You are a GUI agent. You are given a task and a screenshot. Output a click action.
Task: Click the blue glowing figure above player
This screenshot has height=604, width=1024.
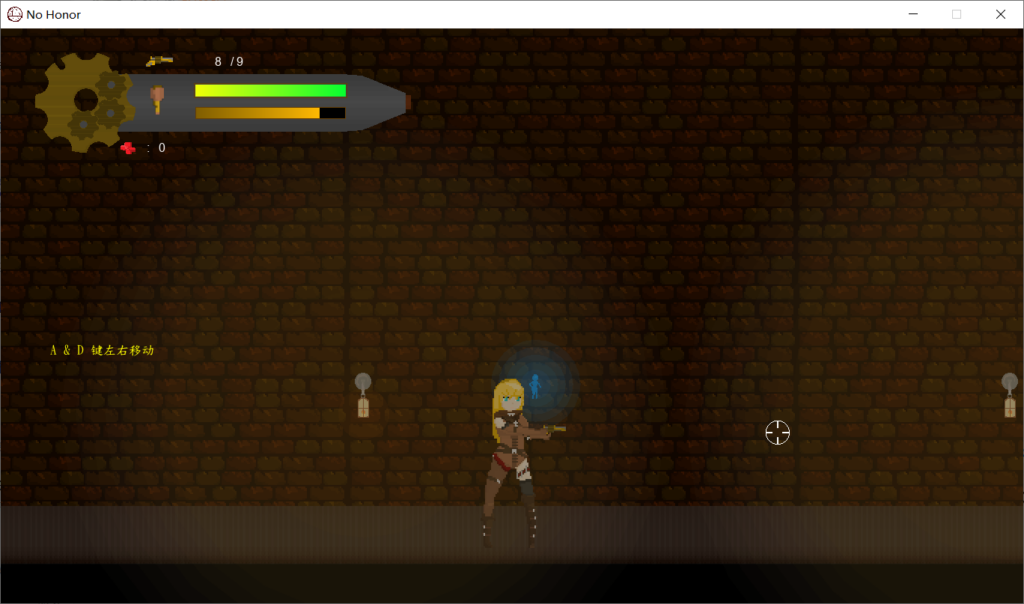(x=535, y=386)
